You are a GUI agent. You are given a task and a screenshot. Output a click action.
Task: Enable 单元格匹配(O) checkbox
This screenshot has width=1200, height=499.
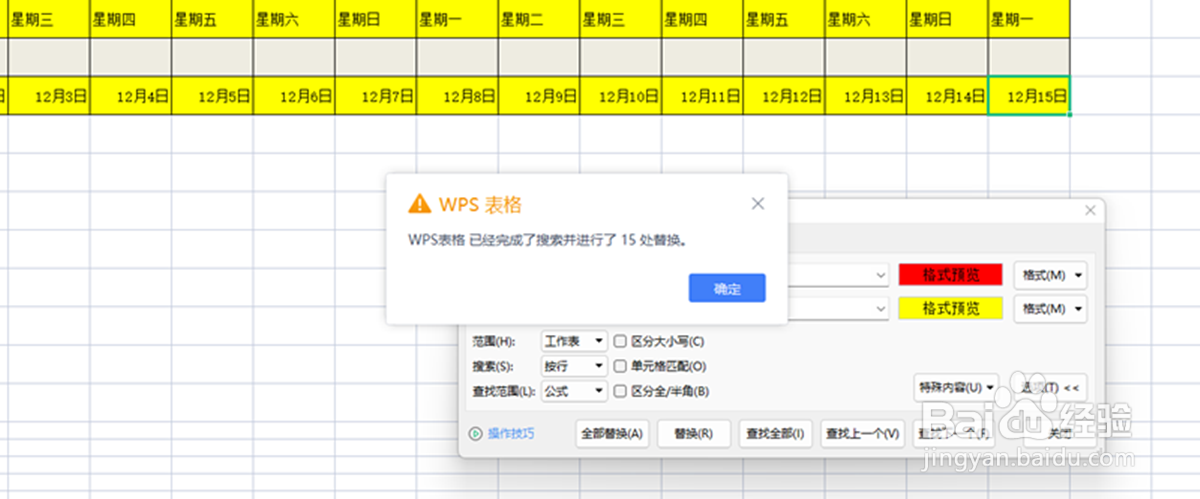click(620, 366)
